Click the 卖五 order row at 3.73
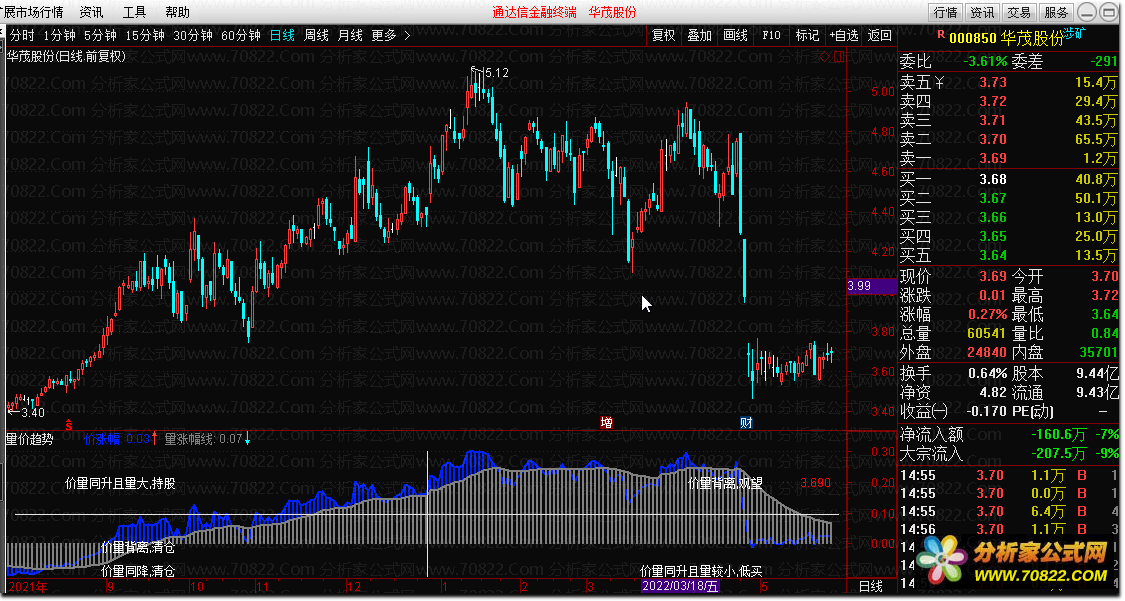 (1009, 82)
